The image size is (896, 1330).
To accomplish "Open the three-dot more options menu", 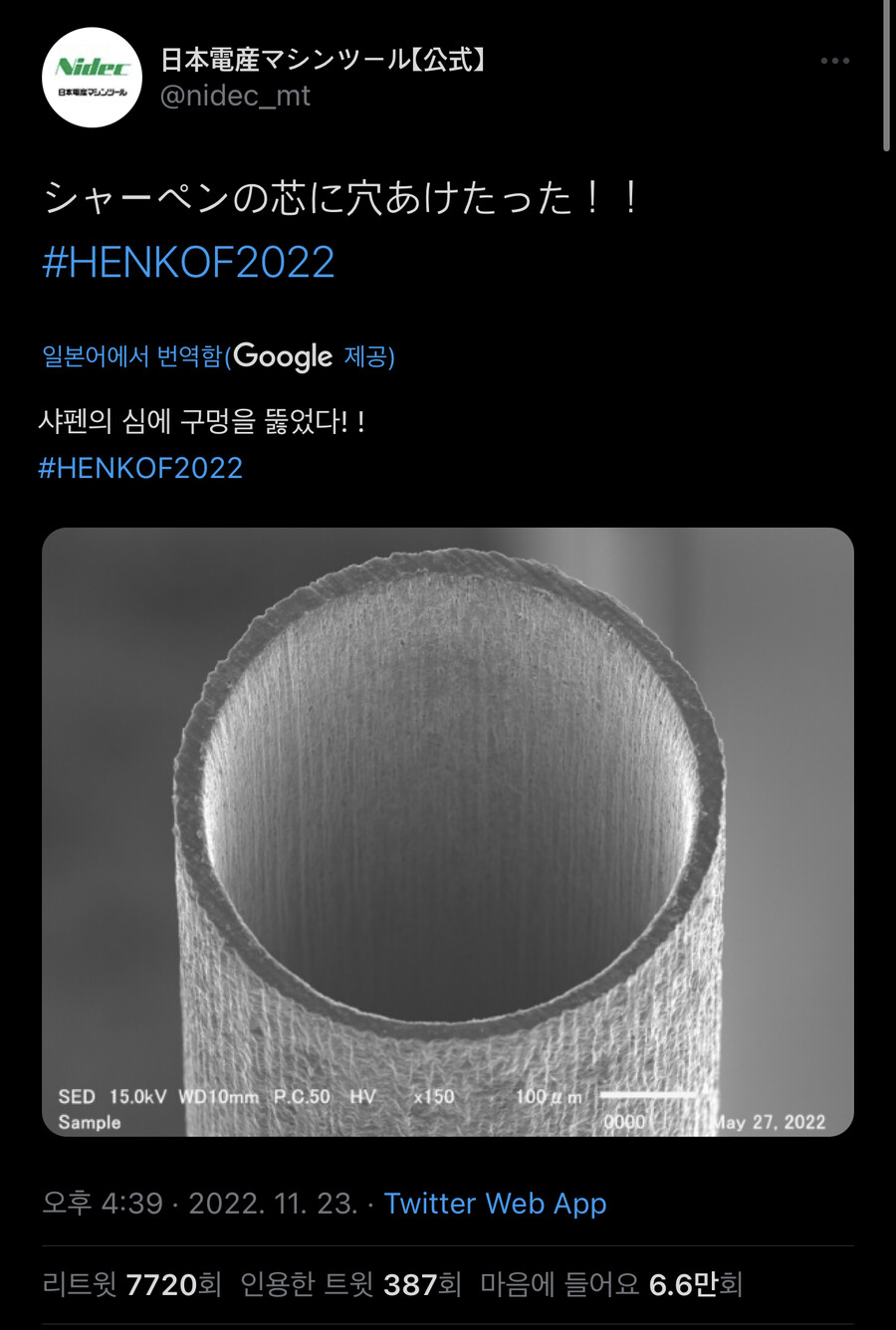I will tap(834, 61).
